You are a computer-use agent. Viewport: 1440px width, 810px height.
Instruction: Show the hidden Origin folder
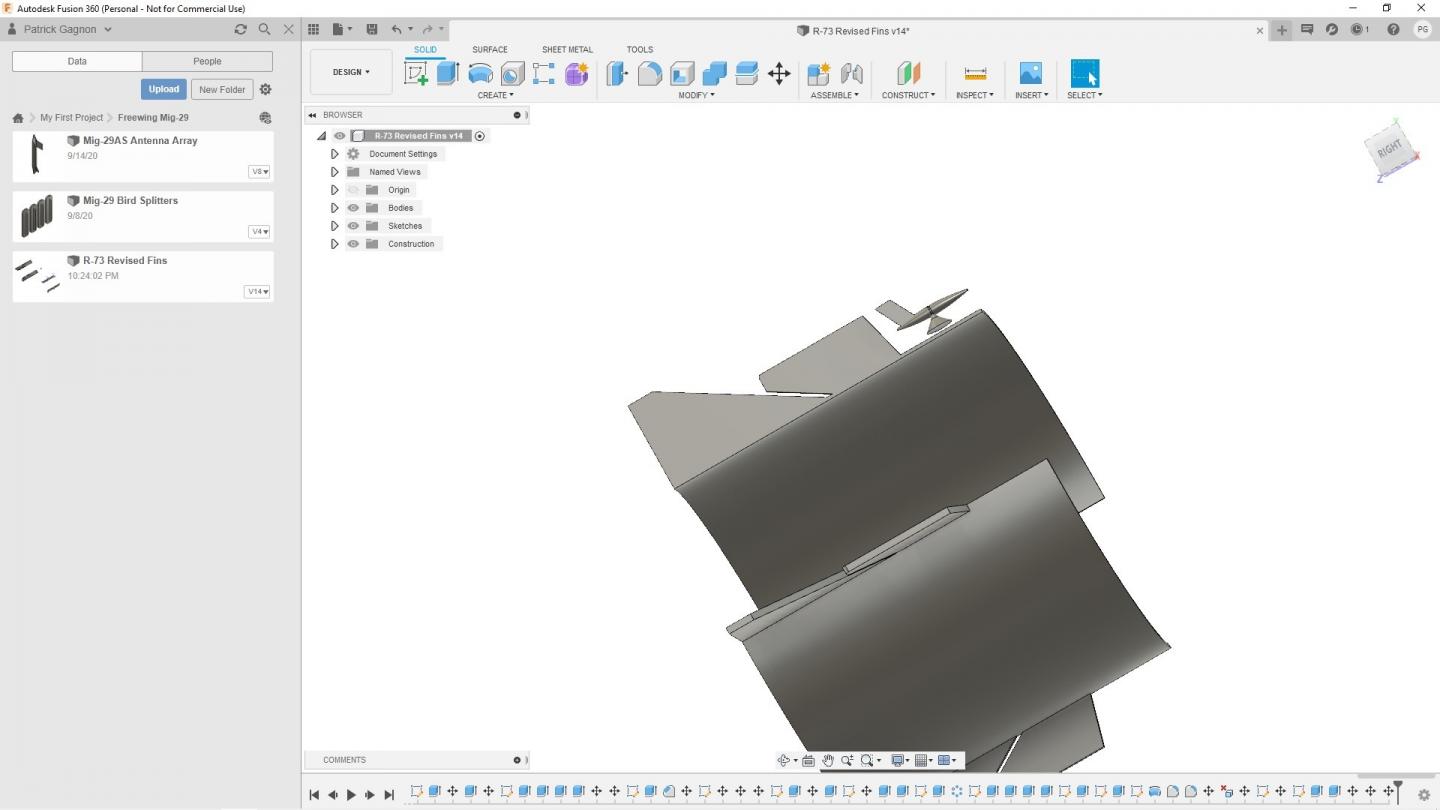[353, 190]
